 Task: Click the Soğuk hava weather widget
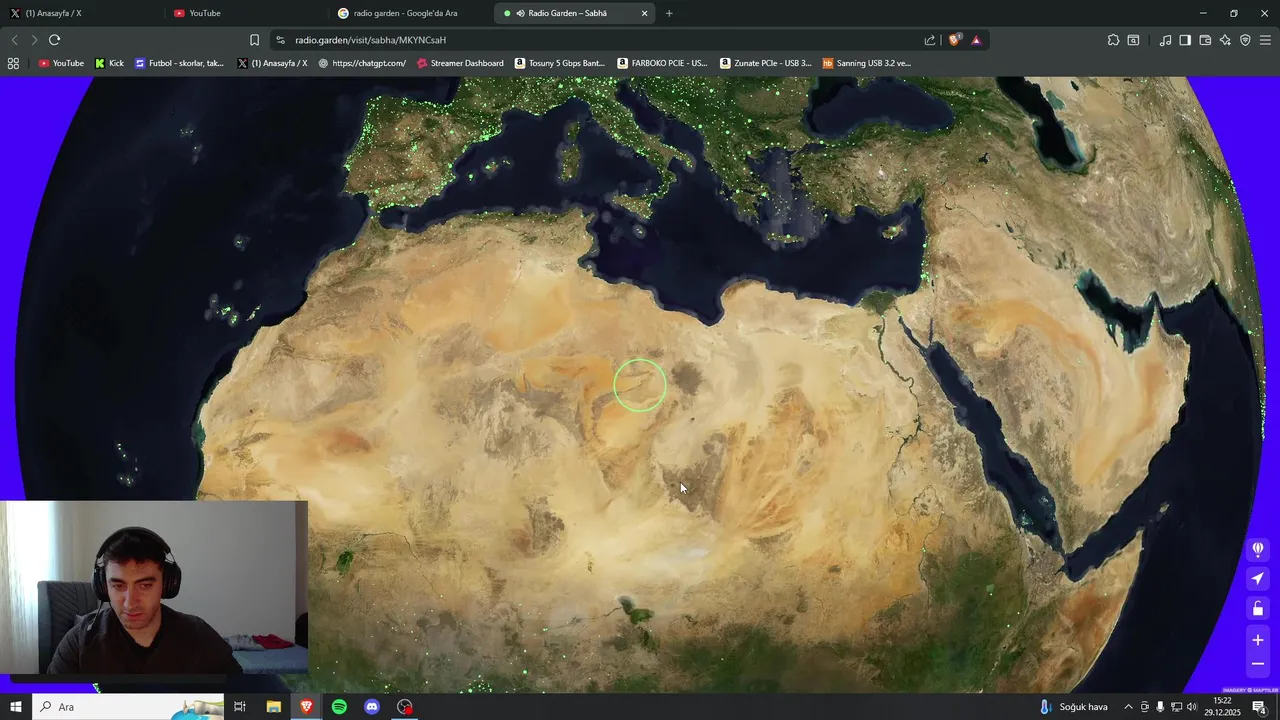click(x=1073, y=707)
